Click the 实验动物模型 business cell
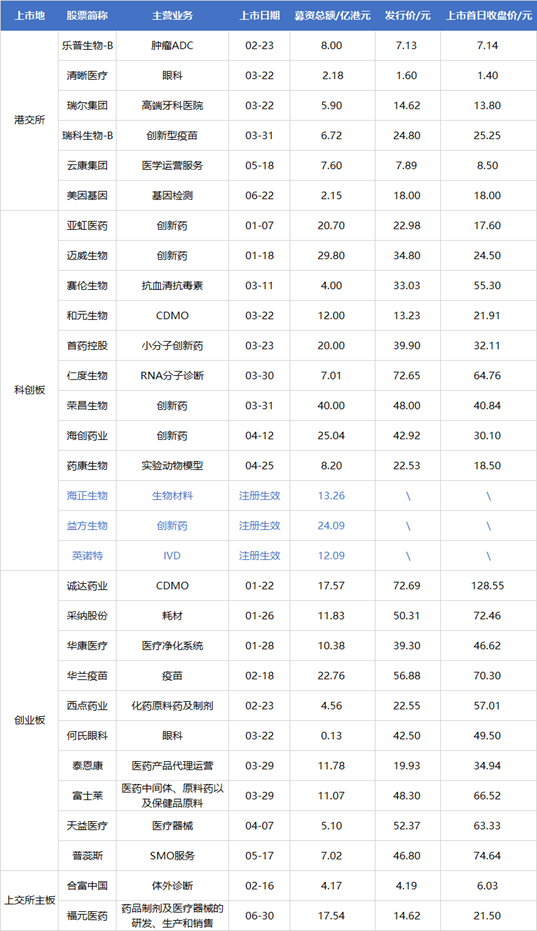The height and width of the screenshot is (931, 537). [172, 466]
